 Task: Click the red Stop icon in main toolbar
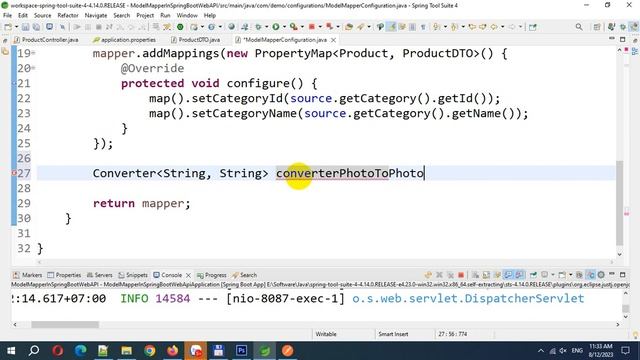[311, 27]
